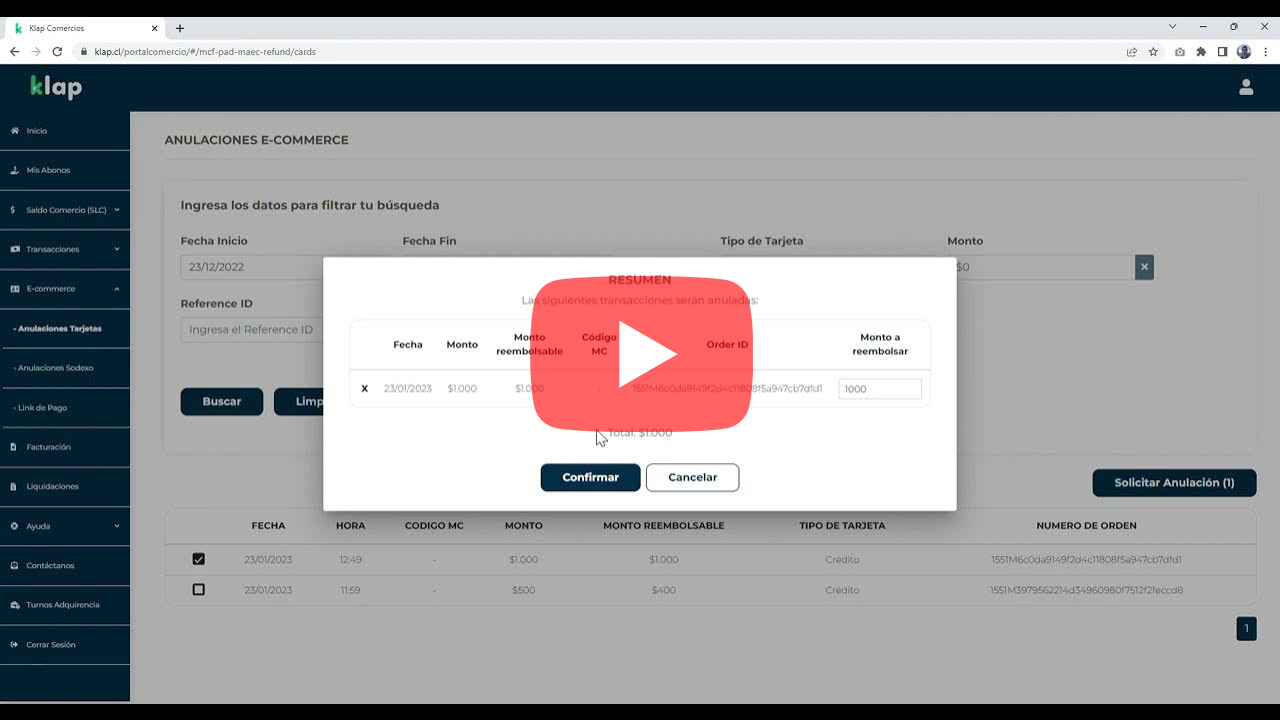Remove the transaction row with X
Viewport: 1280px width, 720px height.
click(x=364, y=388)
